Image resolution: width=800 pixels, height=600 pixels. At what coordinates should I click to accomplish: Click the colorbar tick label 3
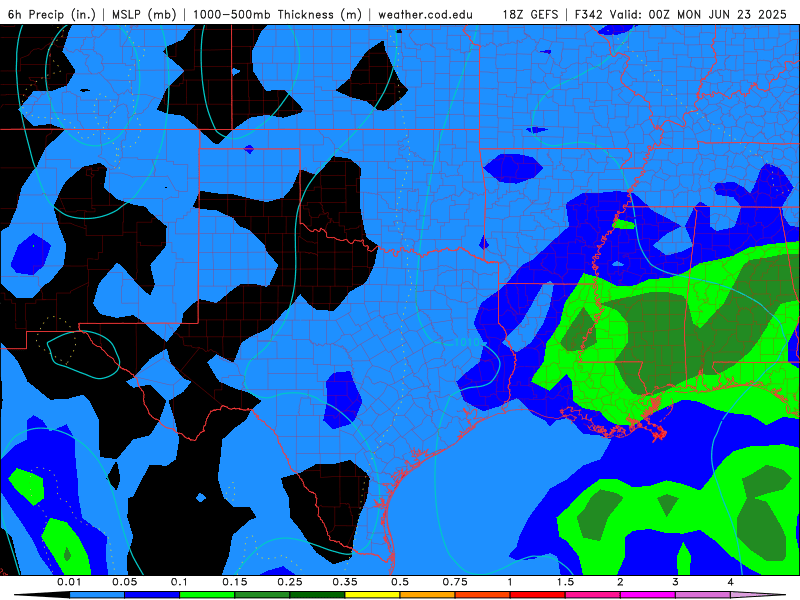pyautogui.click(x=676, y=582)
